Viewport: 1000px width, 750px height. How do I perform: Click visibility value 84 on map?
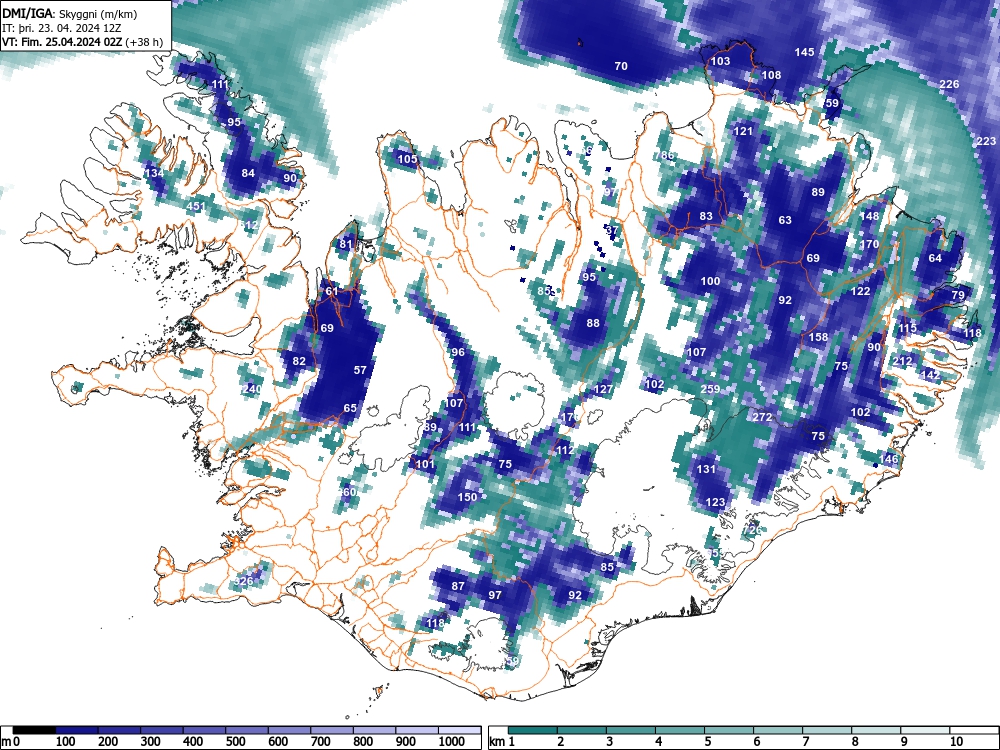click(248, 173)
